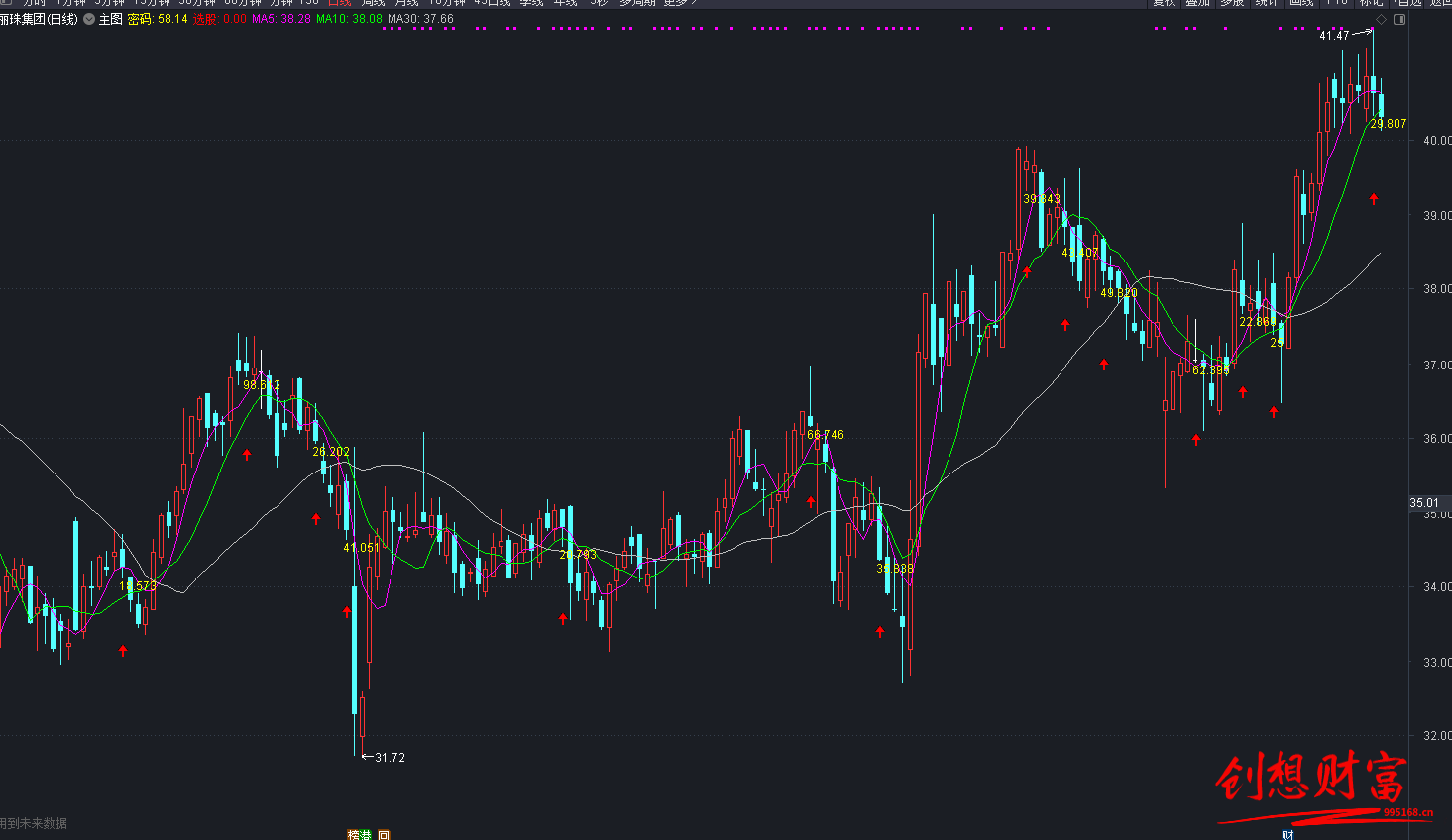
Task: Click the 35.01 price marker on axis
Action: [x=1424, y=503]
